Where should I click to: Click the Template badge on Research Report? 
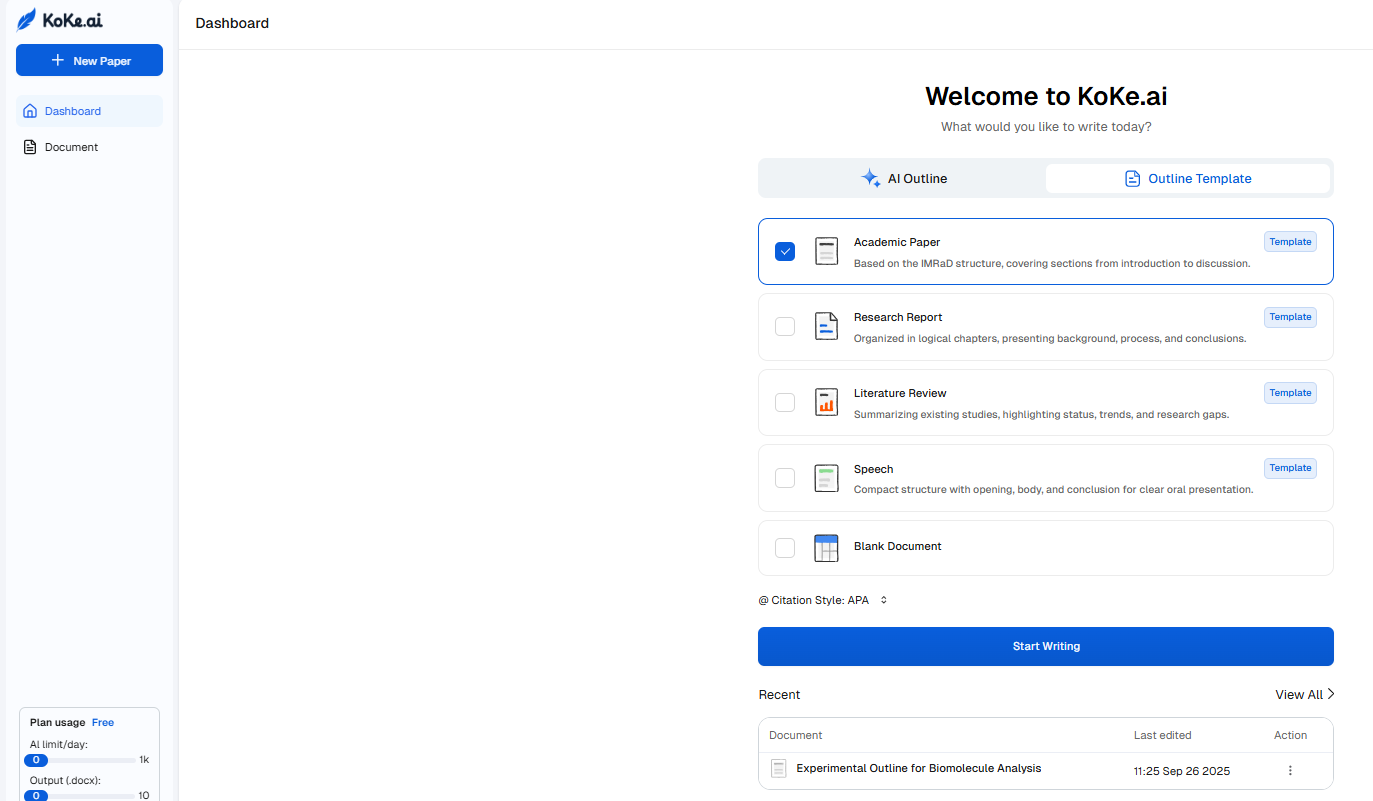pyautogui.click(x=1290, y=317)
